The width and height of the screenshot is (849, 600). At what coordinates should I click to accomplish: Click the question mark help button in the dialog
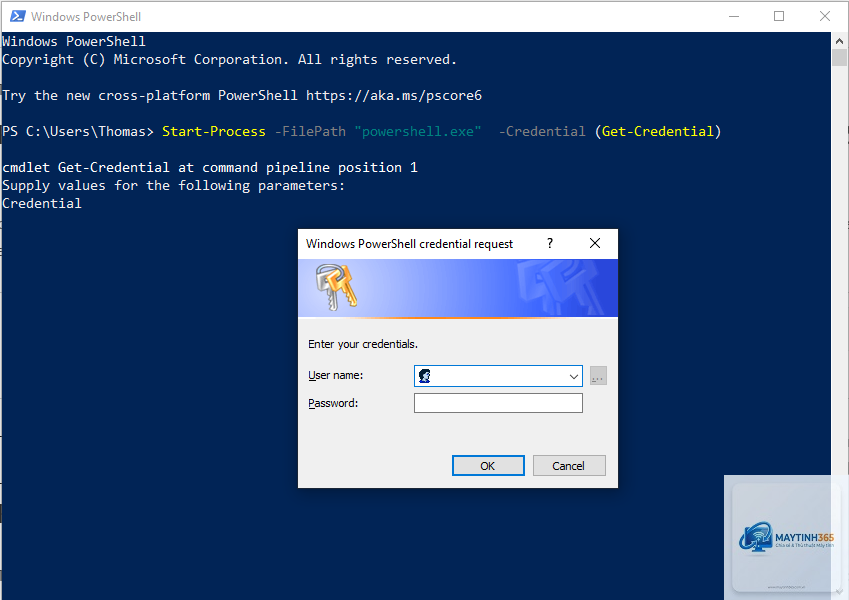[x=550, y=243]
